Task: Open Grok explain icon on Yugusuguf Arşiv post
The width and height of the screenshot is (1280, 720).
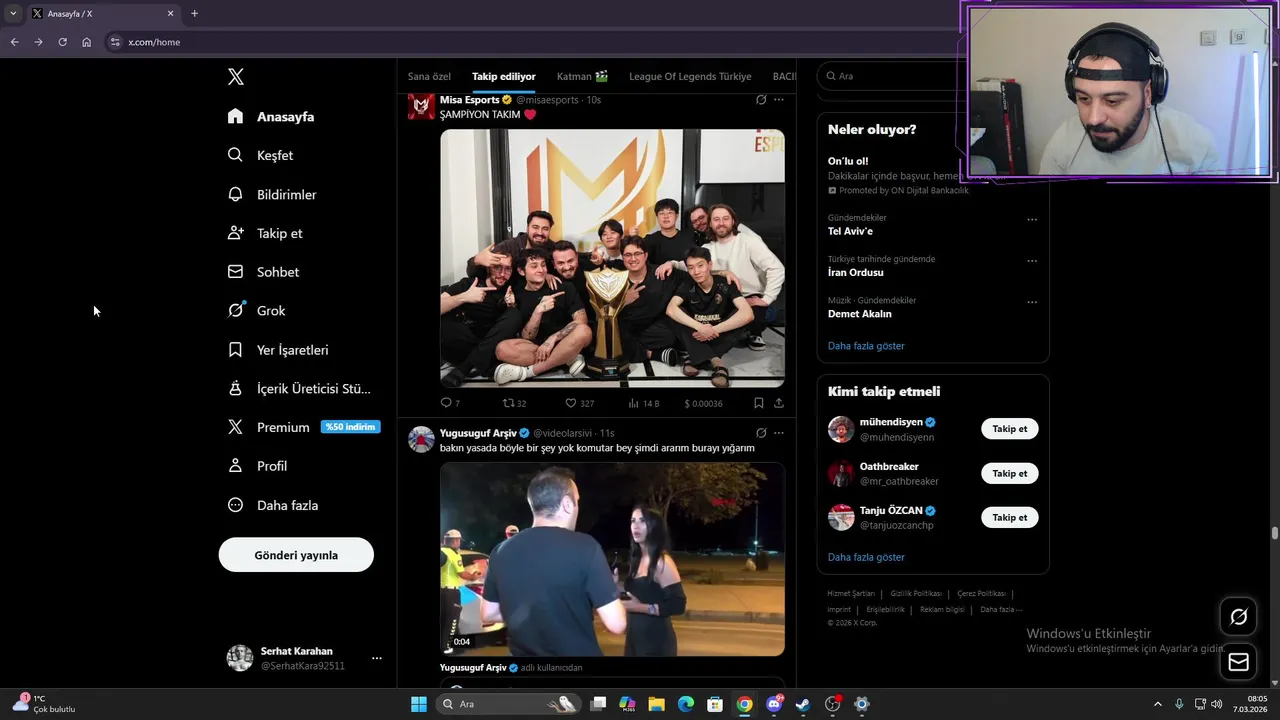Action: tap(761, 433)
